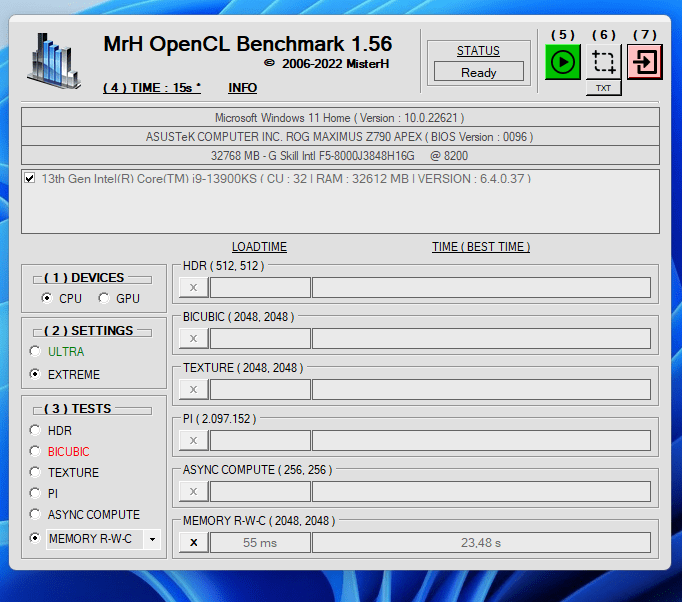Click the X button in the HDR row

(194, 288)
